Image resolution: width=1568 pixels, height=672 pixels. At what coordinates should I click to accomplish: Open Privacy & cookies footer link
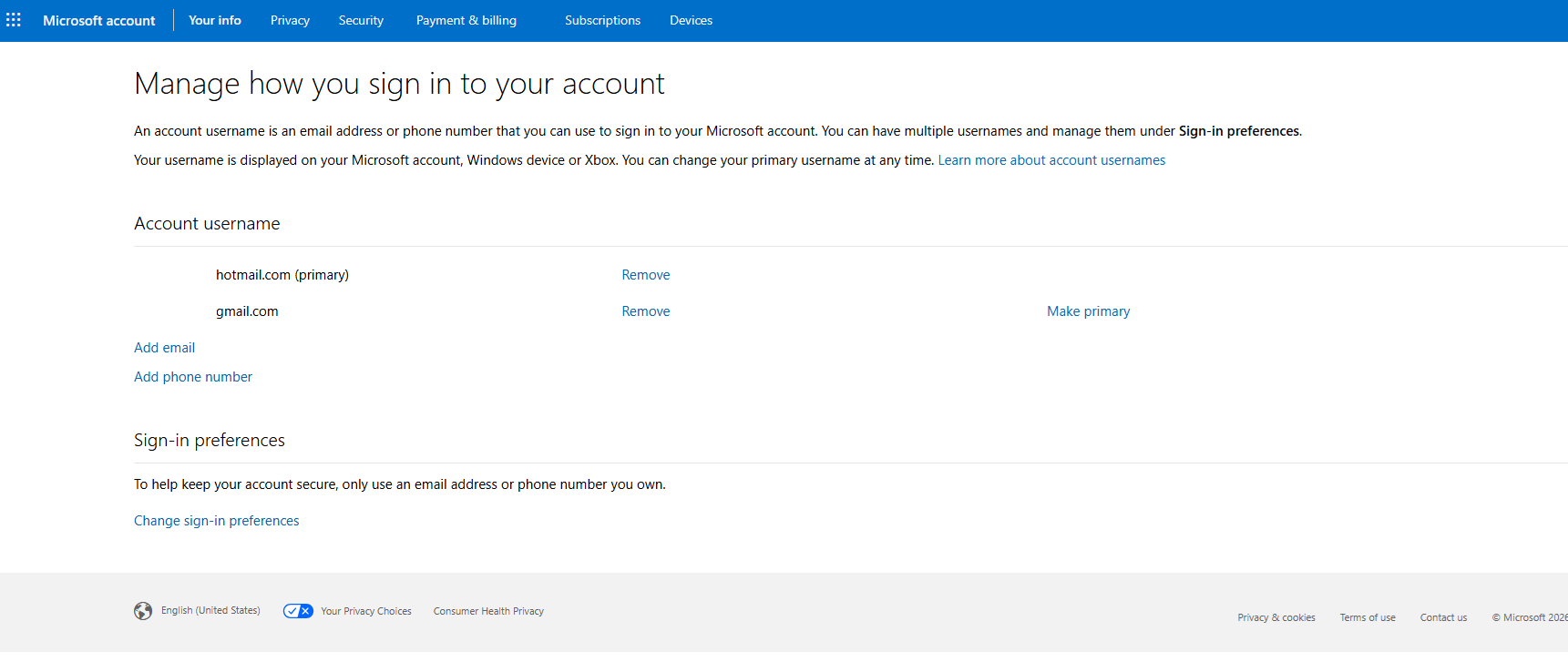pos(1276,617)
